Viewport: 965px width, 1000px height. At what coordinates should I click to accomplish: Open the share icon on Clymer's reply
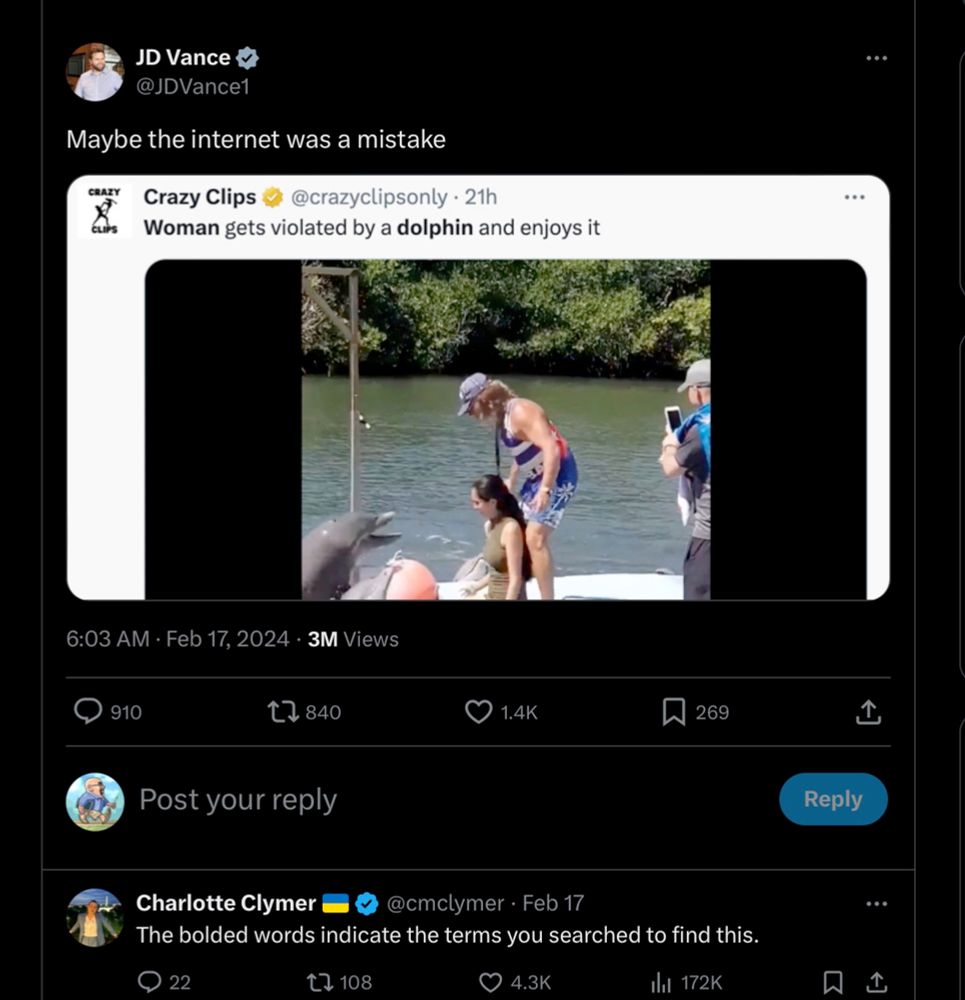[872, 983]
